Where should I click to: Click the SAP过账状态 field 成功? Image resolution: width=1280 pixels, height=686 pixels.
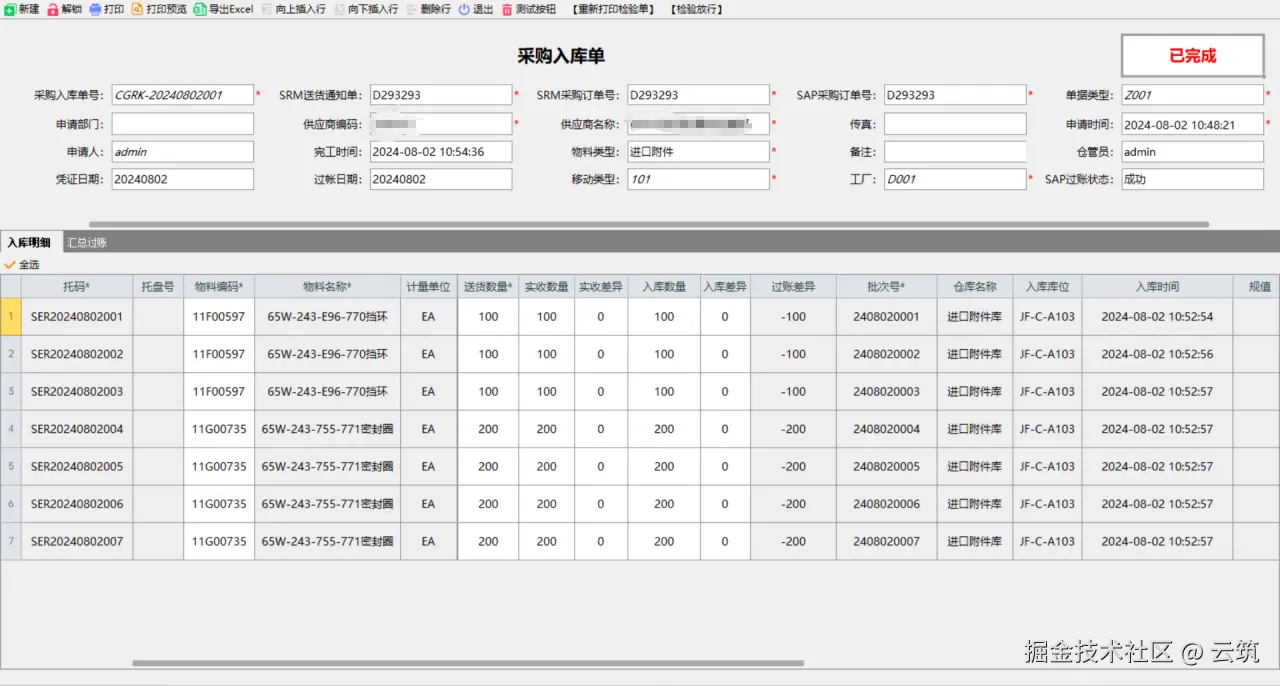pyautogui.click(x=1192, y=179)
